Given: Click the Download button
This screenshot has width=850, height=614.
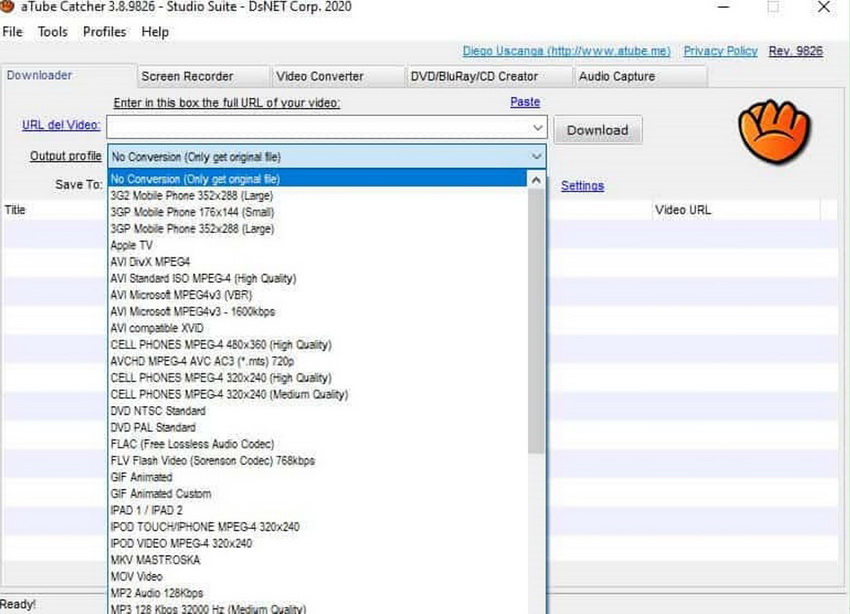Looking at the screenshot, I should tap(597, 129).
